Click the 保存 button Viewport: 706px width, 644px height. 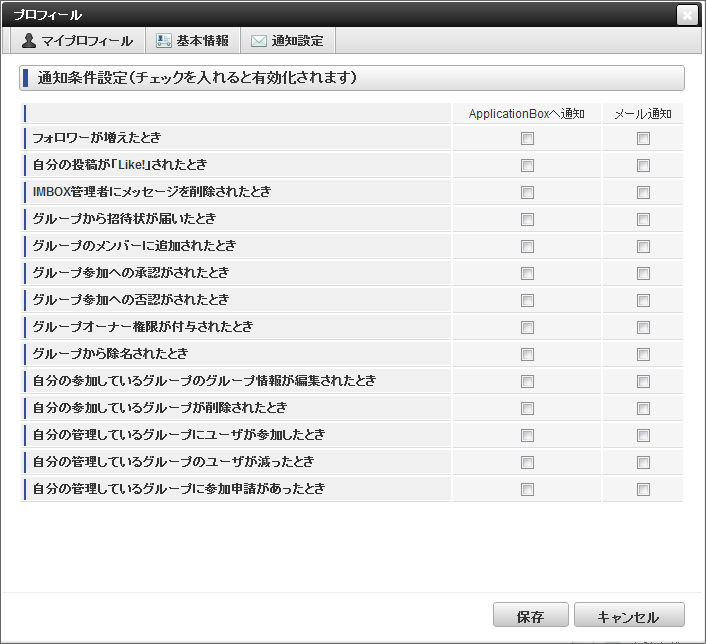(x=530, y=615)
